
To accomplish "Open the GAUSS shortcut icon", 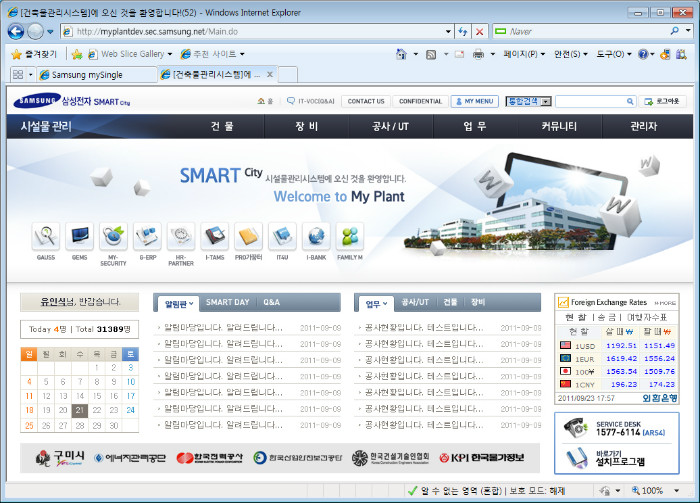I will click(46, 236).
